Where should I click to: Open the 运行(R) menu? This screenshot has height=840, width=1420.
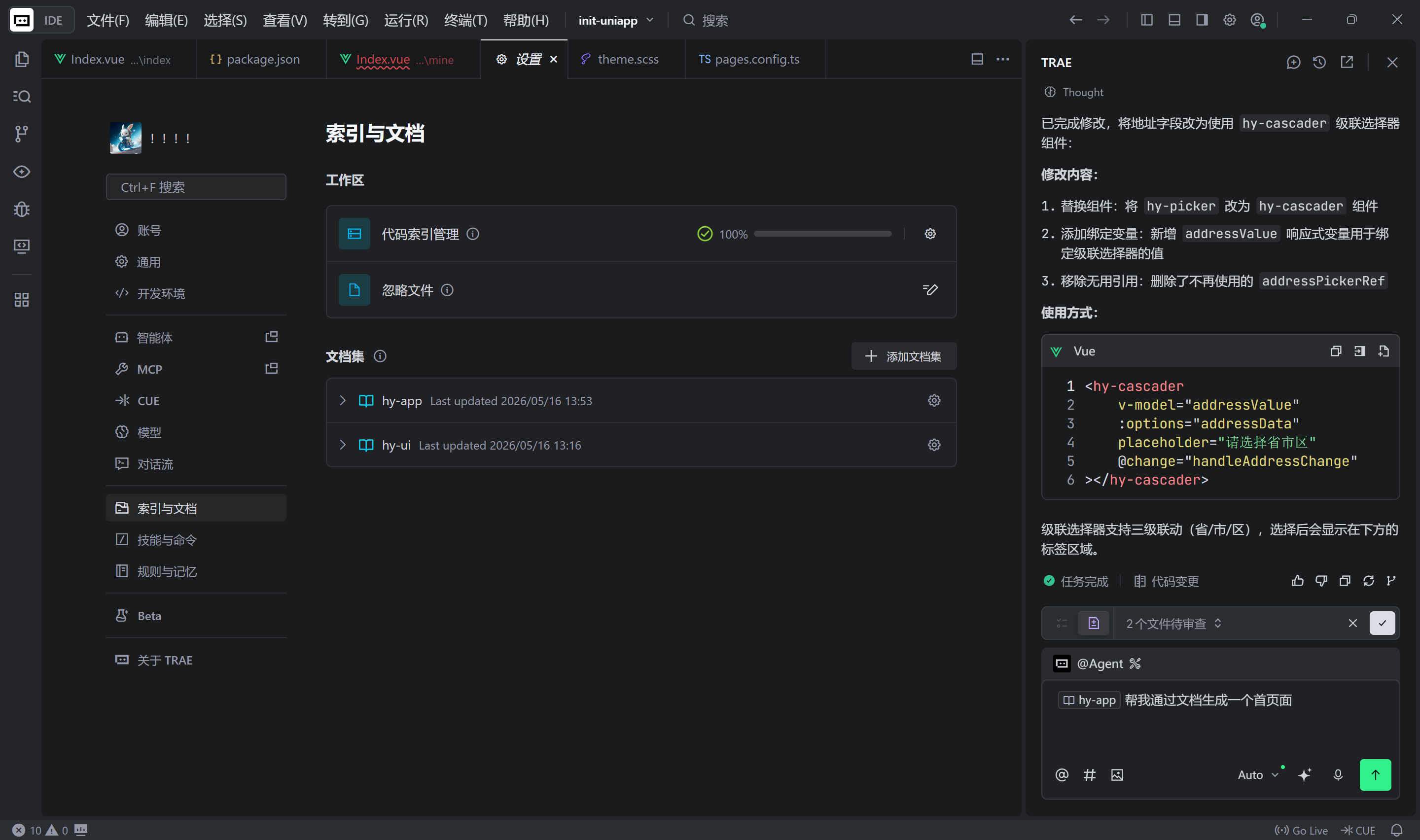click(x=406, y=20)
